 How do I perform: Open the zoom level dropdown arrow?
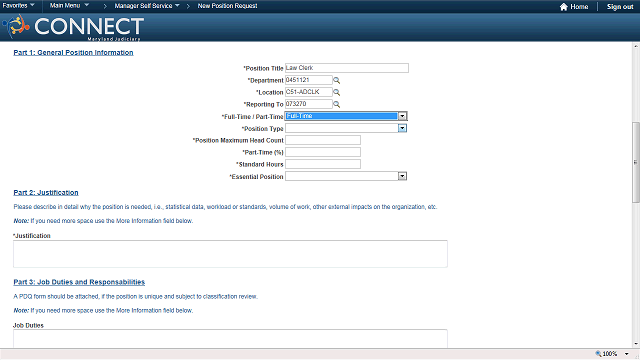pyautogui.click(x=627, y=354)
